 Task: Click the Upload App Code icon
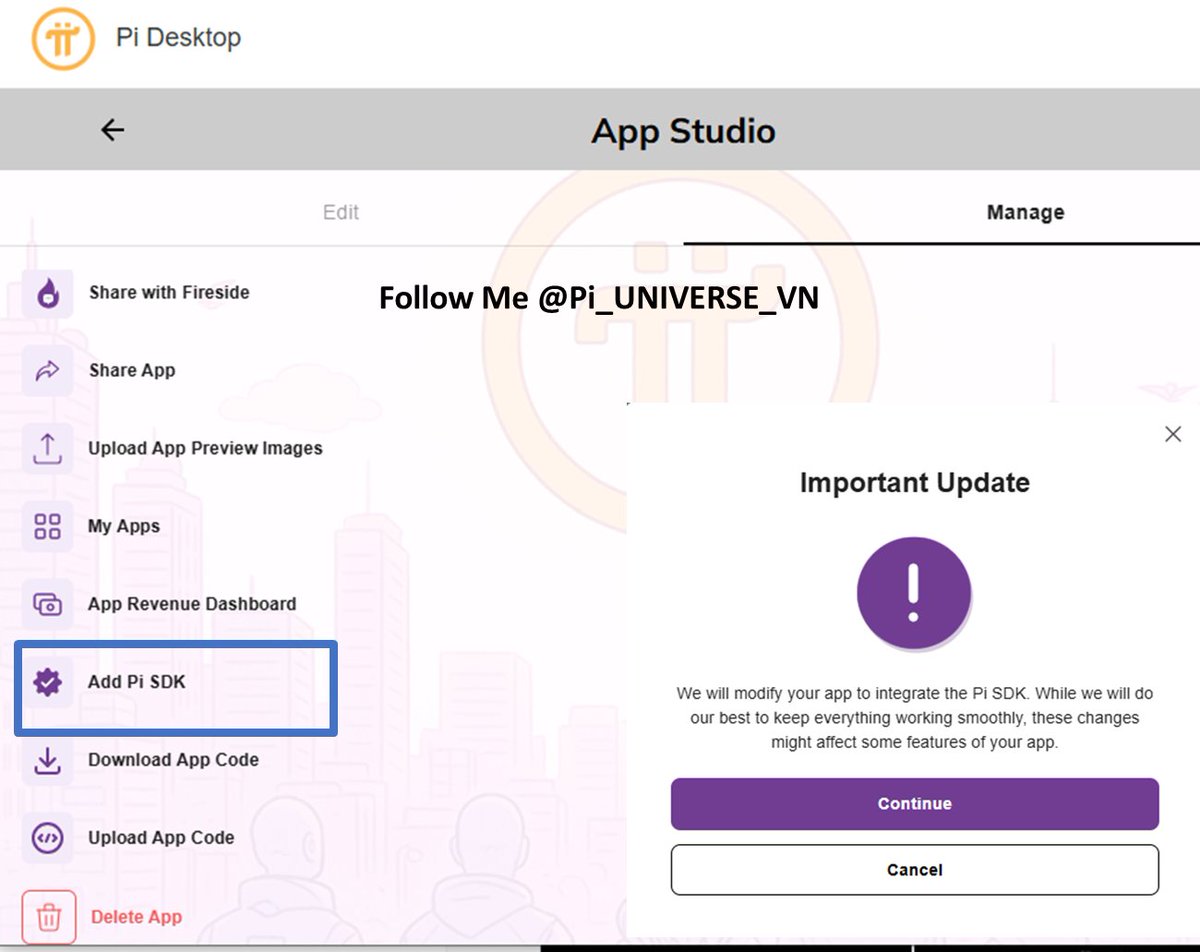click(47, 838)
